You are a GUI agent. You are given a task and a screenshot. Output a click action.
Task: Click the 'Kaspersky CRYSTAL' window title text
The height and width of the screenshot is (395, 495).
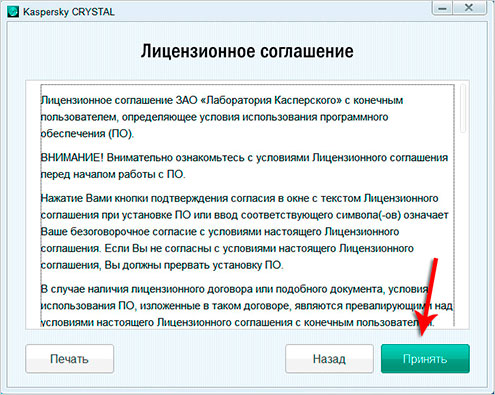click(69, 12)
